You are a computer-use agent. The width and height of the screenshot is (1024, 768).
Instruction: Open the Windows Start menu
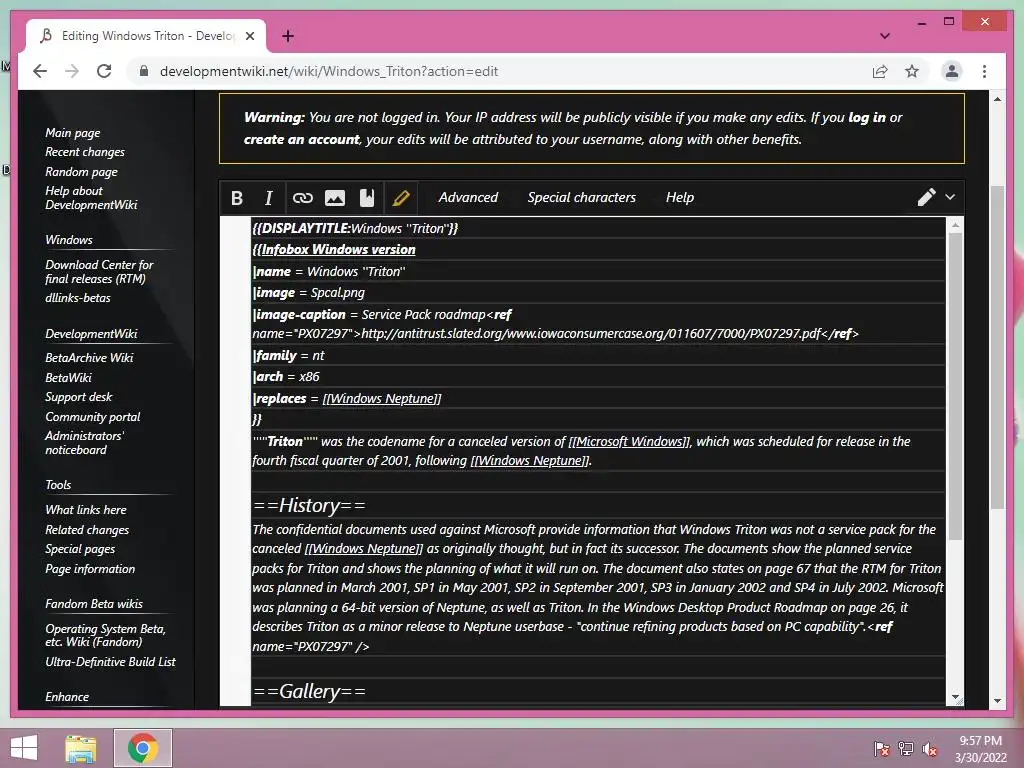click(x=24, y=748)
